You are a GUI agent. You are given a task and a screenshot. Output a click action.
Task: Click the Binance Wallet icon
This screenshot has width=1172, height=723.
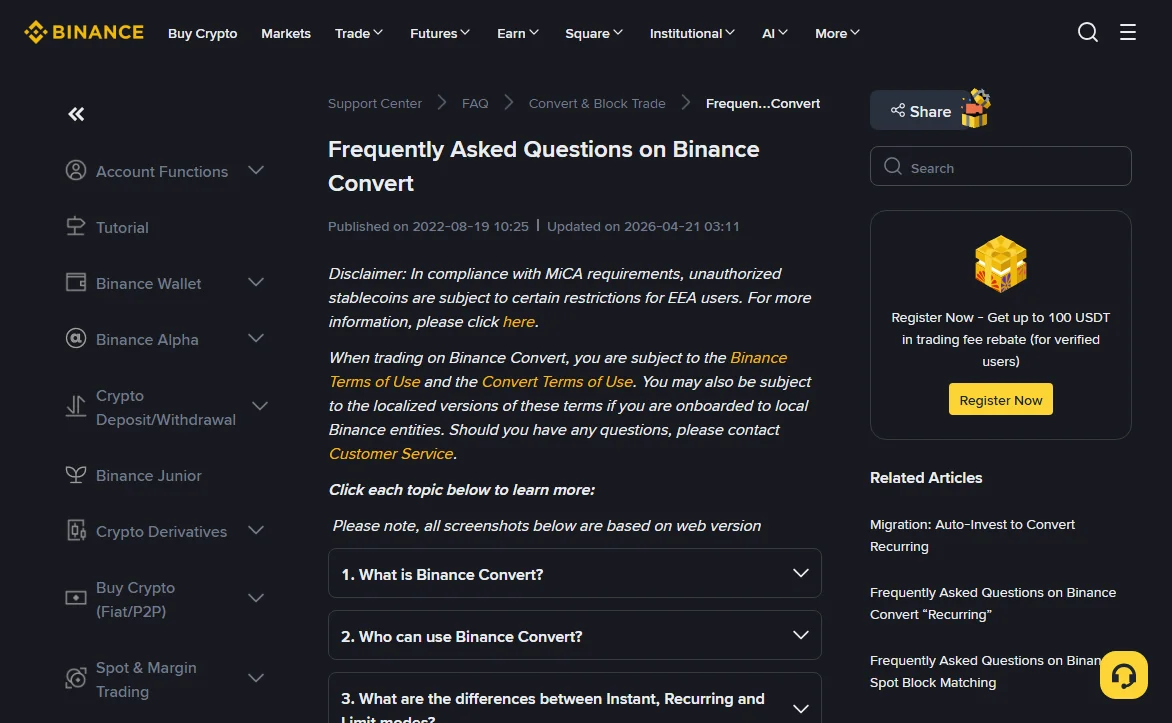[75, 283]
